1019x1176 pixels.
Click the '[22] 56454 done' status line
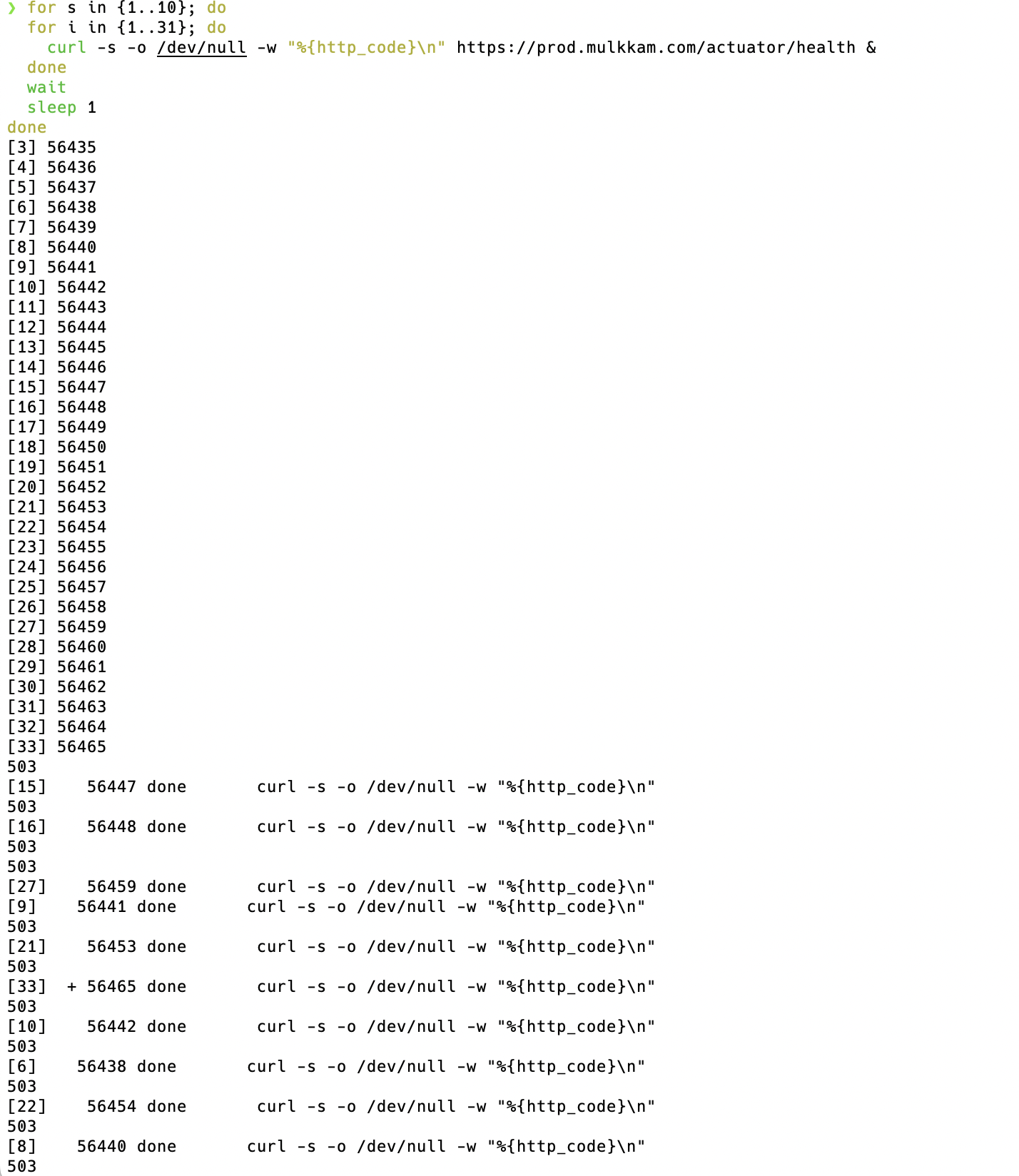point(331,1106)
